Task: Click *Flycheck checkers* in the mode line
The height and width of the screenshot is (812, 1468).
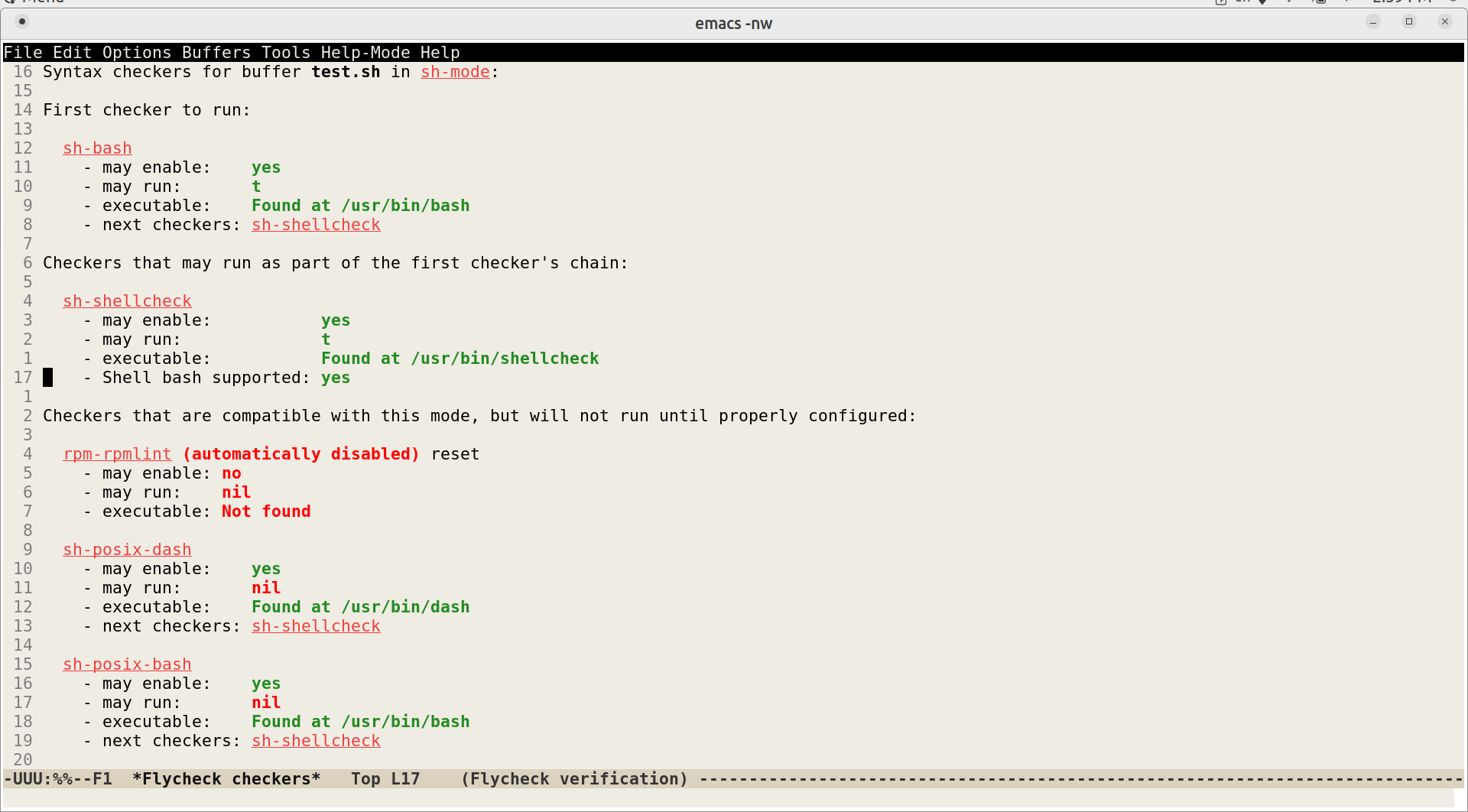Action: pos(226,778)
